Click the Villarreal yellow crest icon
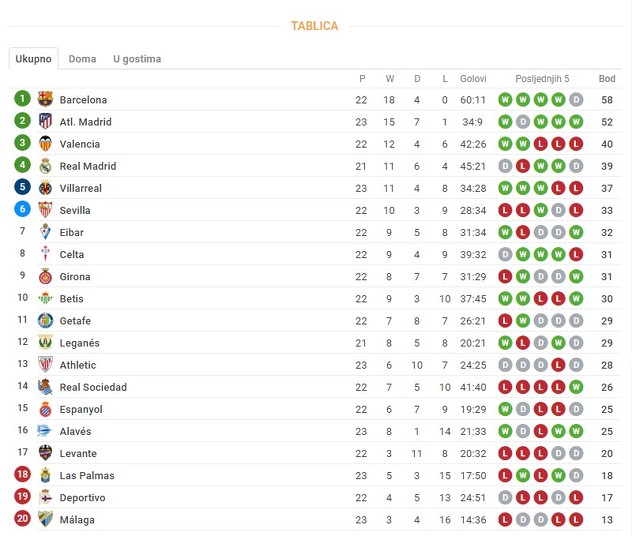The height and width of the screenshot is (536, 632). pyautogui.click(x=45, y=188)
